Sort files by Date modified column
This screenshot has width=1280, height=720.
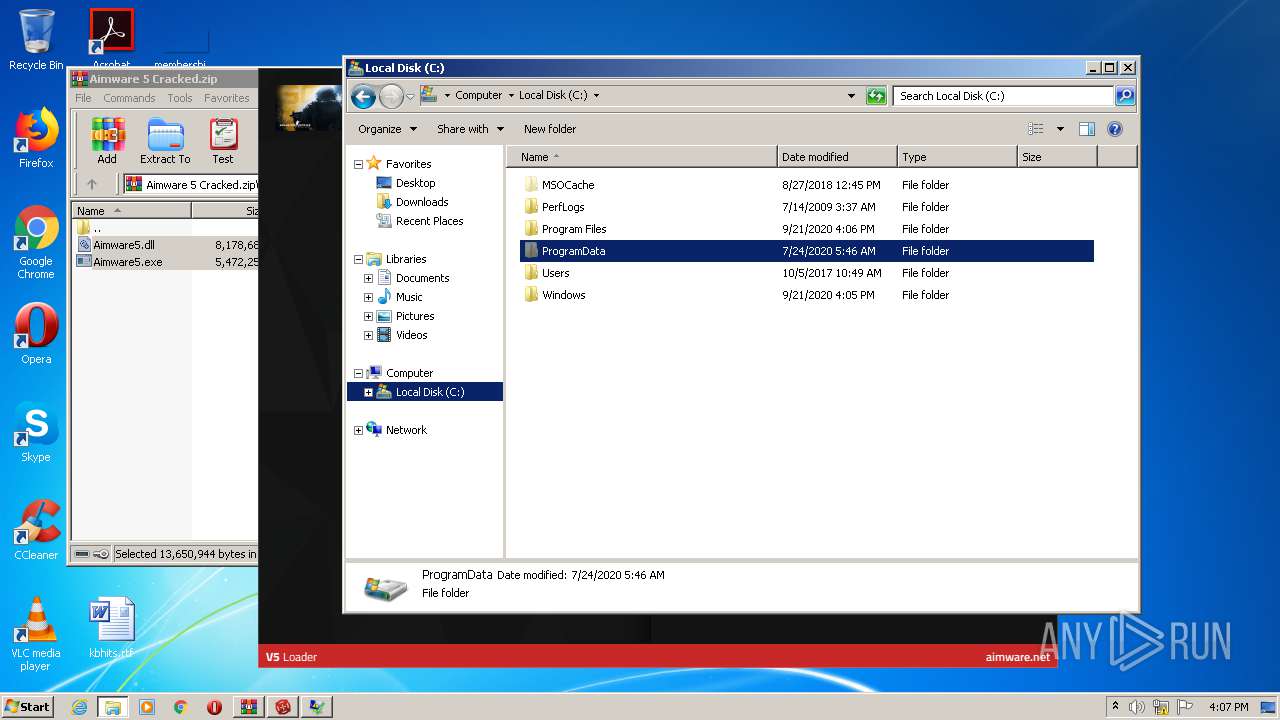tap(837, 157)
